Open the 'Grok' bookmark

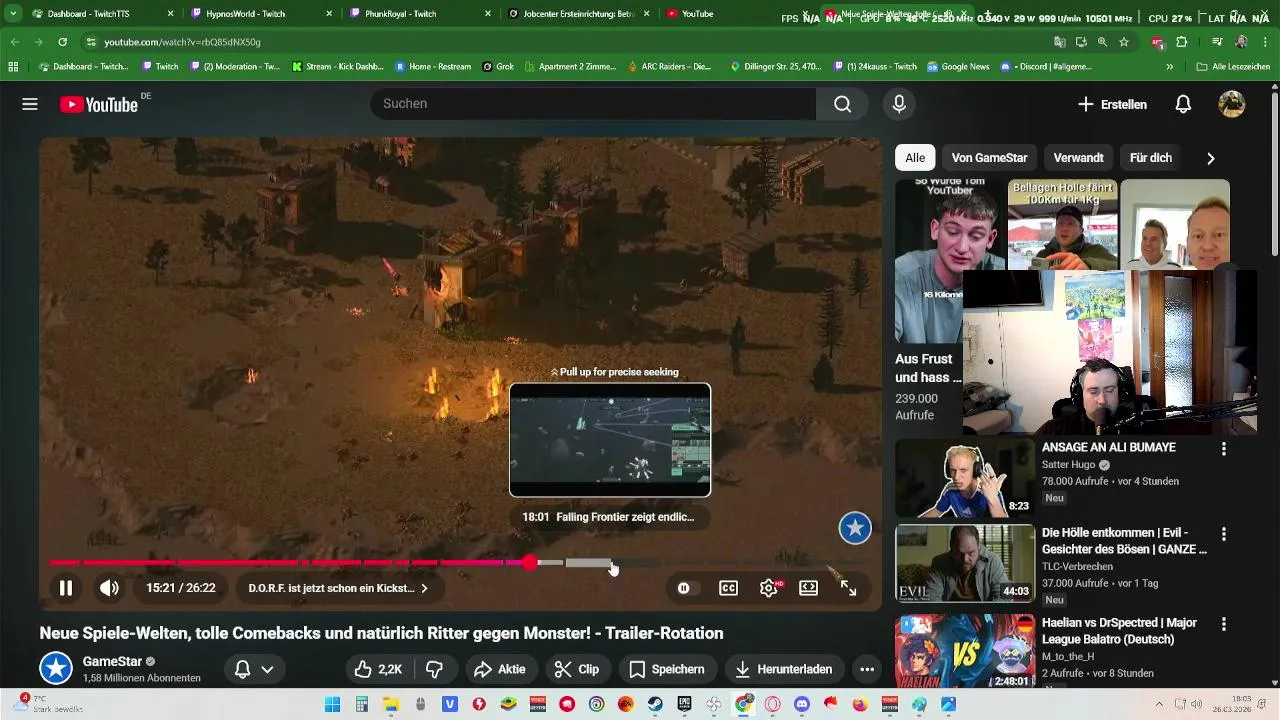coord(498,67)
